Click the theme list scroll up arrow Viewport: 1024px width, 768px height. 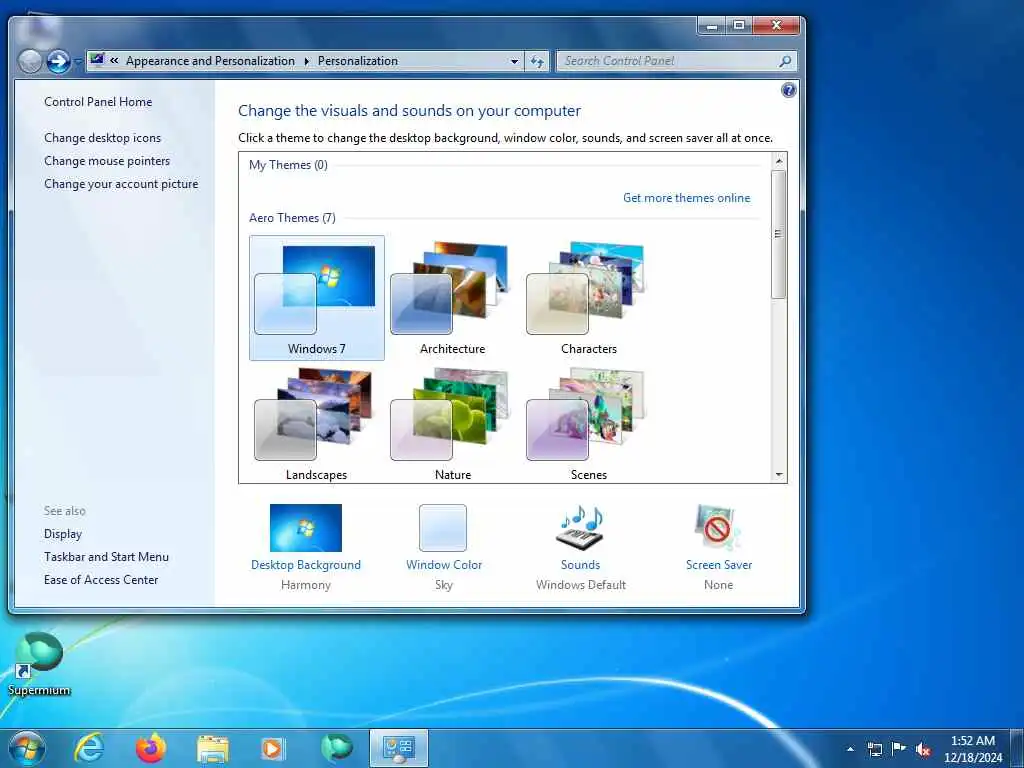pos(778,161)
